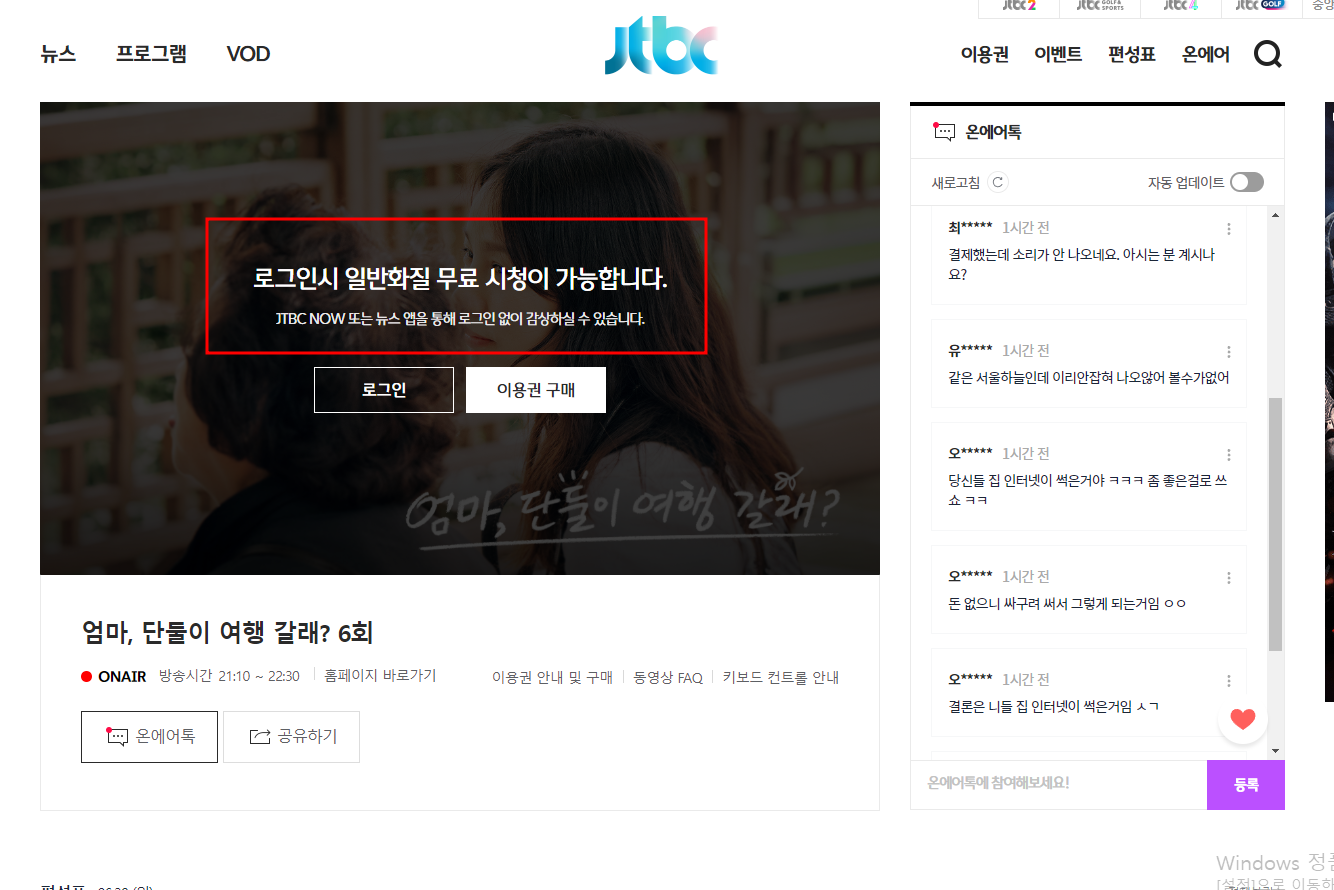
Task: Open options for the 돈 없으니 comment
Action: (x=1229, y=578)
